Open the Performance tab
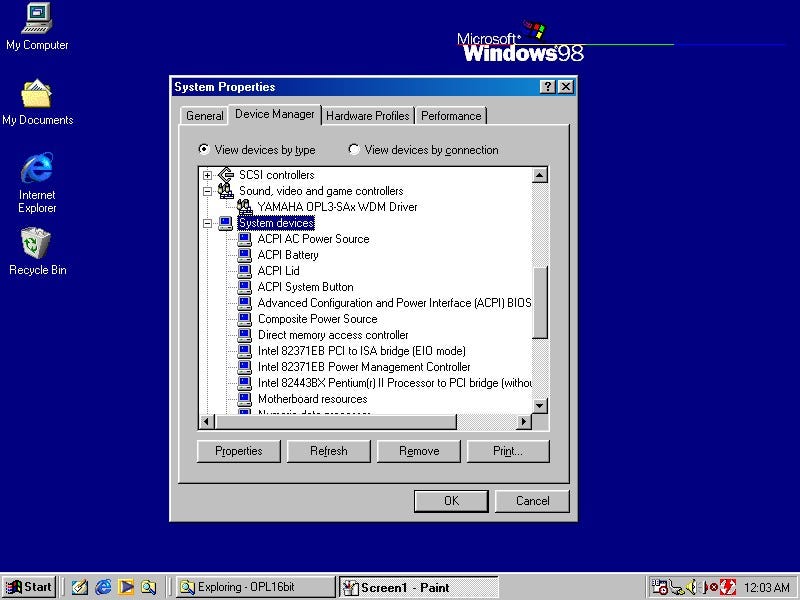Image resolution: width=800 pixels, height=600 pixels. point(451,116)
